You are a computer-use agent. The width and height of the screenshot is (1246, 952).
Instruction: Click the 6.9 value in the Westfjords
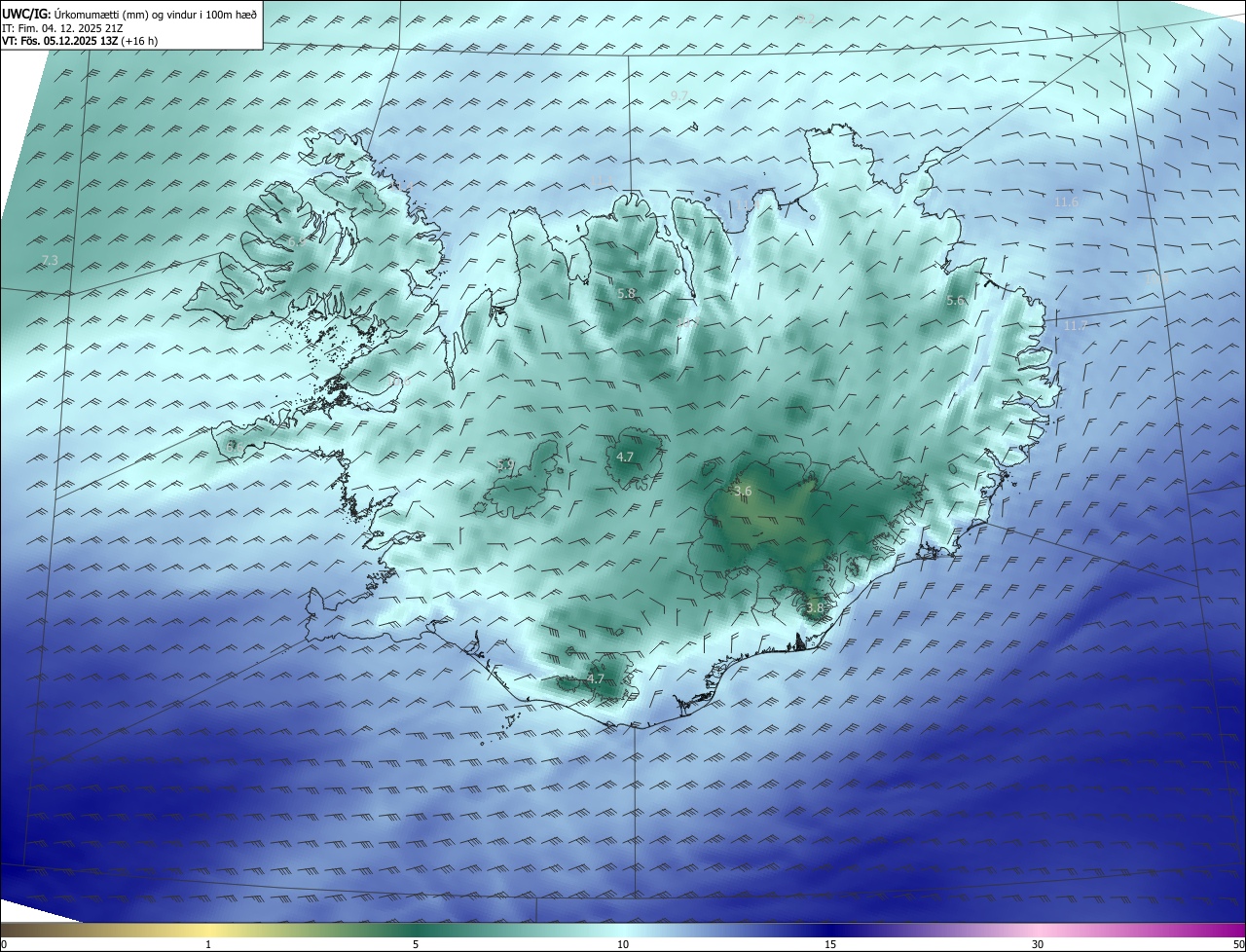pos(296,240)
